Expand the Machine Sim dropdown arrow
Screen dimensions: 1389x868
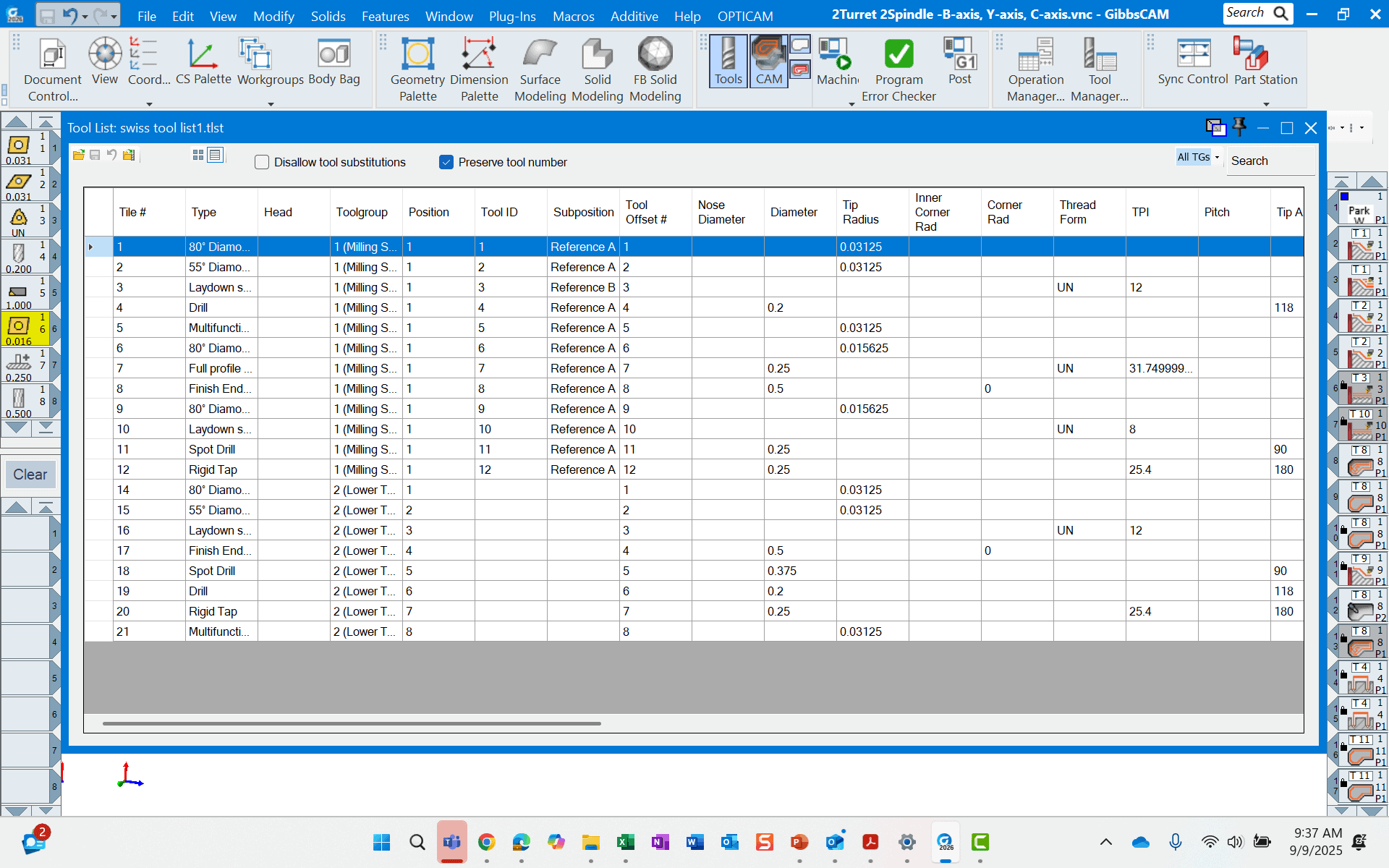pos(851,104)
